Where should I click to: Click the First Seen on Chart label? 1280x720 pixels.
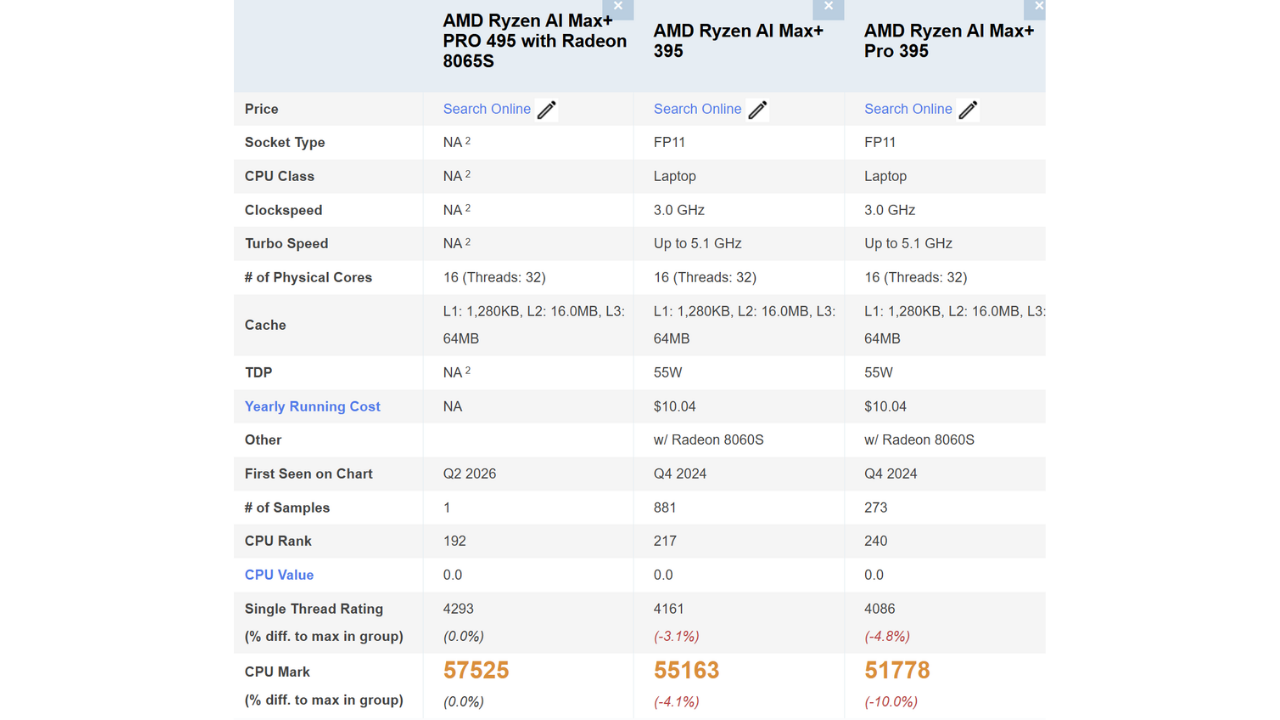309,473
